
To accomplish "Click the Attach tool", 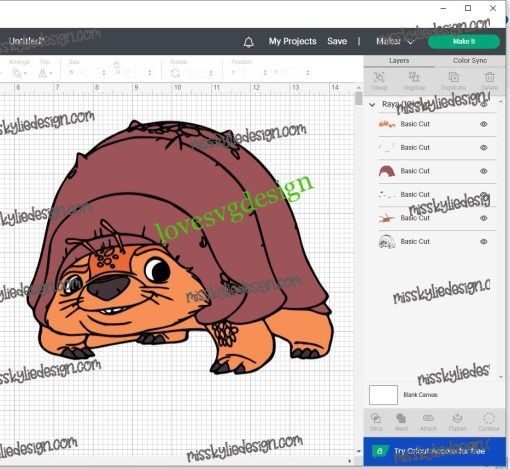I will point(428,422).
